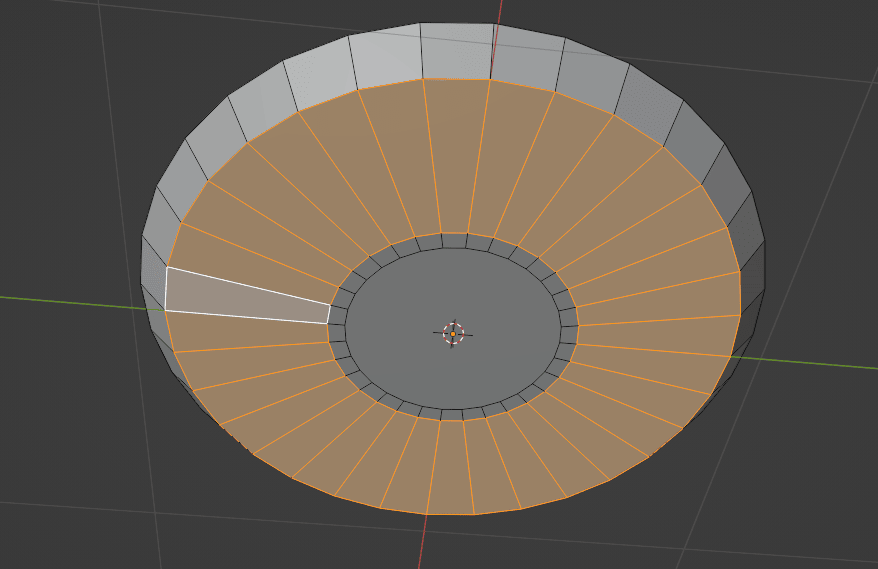
Task: Click the 3D cursor at the mesh center
Action: 452,333
